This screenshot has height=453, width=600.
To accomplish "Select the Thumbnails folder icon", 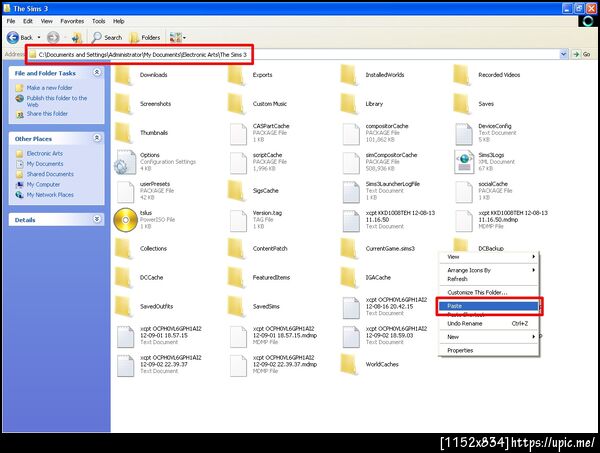I will (x=124, y=133).
